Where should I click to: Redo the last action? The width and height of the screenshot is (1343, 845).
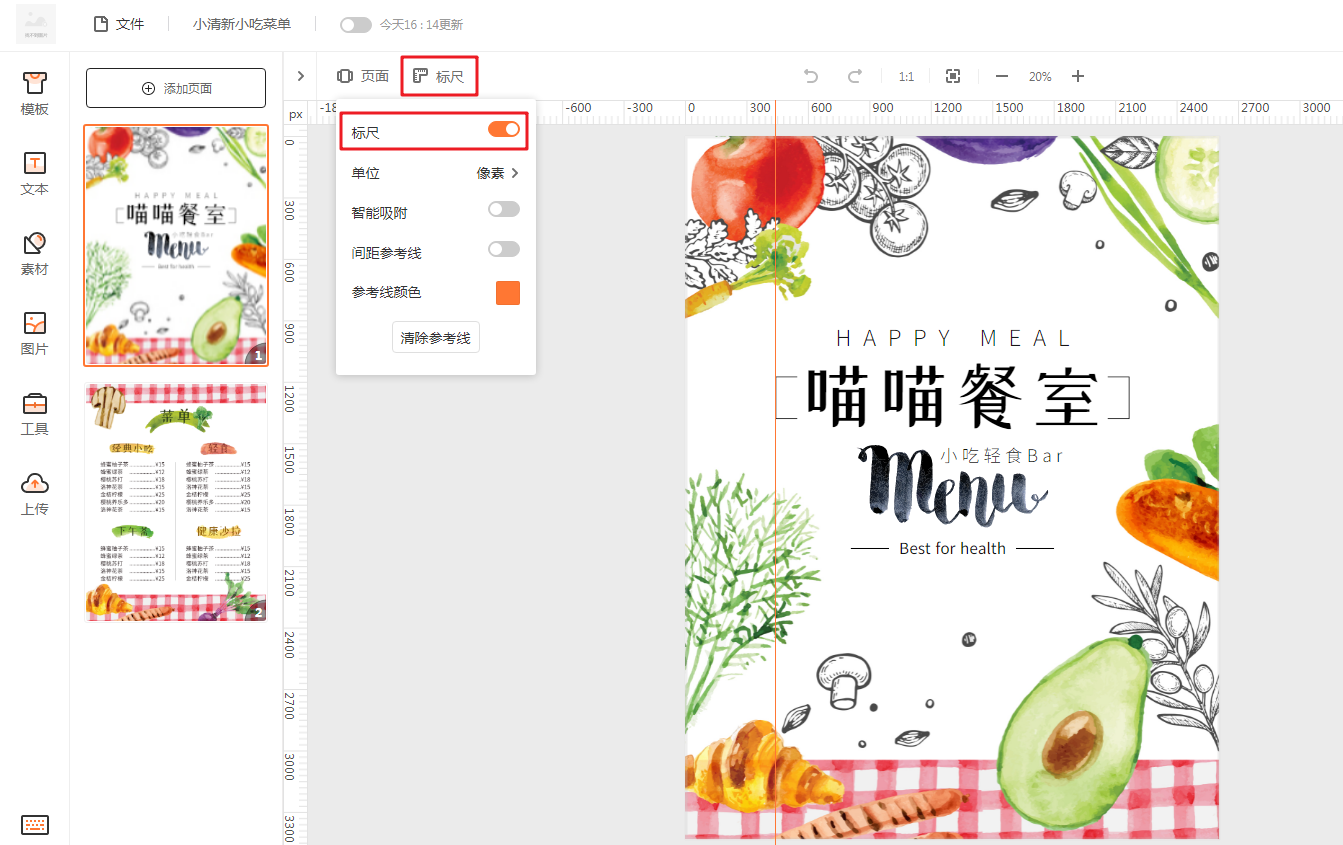(855, 76)
